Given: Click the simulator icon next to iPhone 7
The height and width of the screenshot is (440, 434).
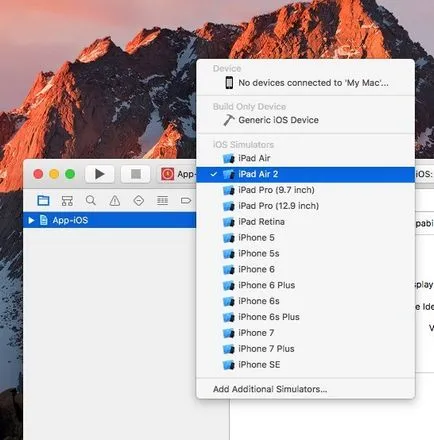Looking at the screenshot, I should tap(229, 333).
